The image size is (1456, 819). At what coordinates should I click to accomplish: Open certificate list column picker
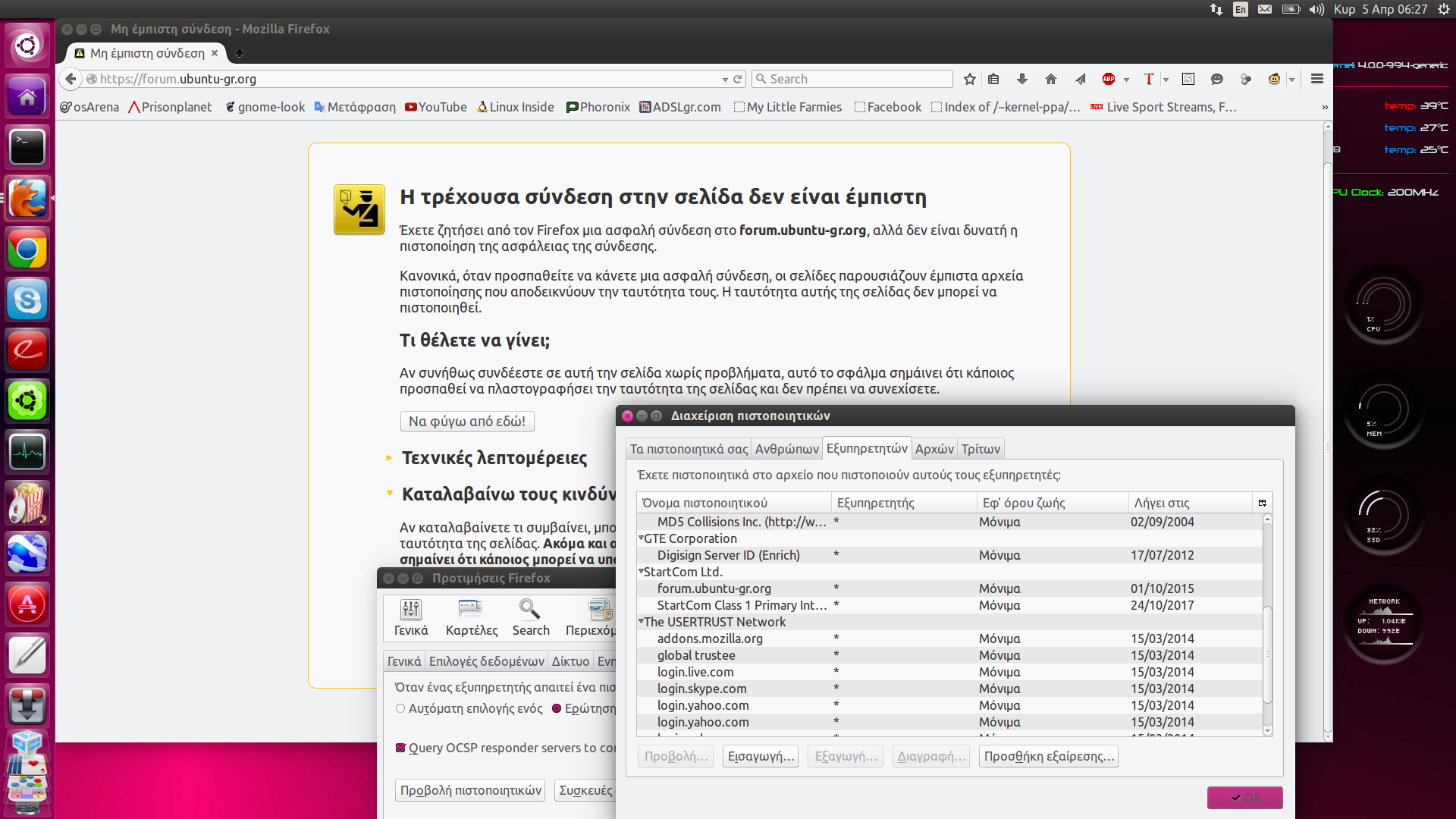click(1263, 503)
